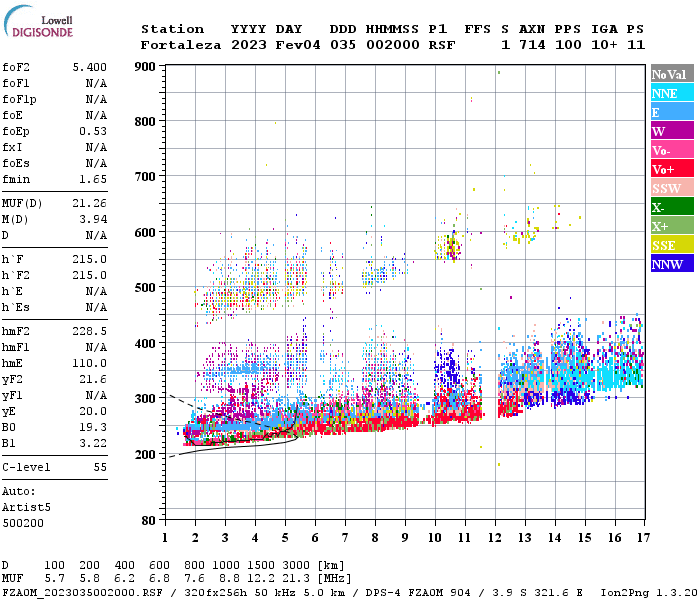This screenshot has height=600, width=700.
Task: Click the 5 MHz x-axis label
Action: [x=285, y=538]
